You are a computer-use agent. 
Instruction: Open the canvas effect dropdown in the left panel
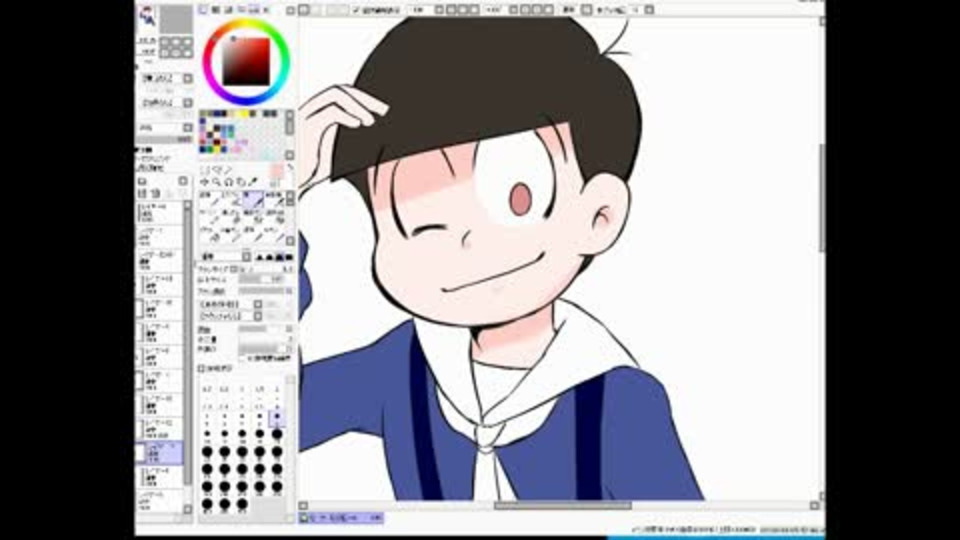(x=188, y=103)
